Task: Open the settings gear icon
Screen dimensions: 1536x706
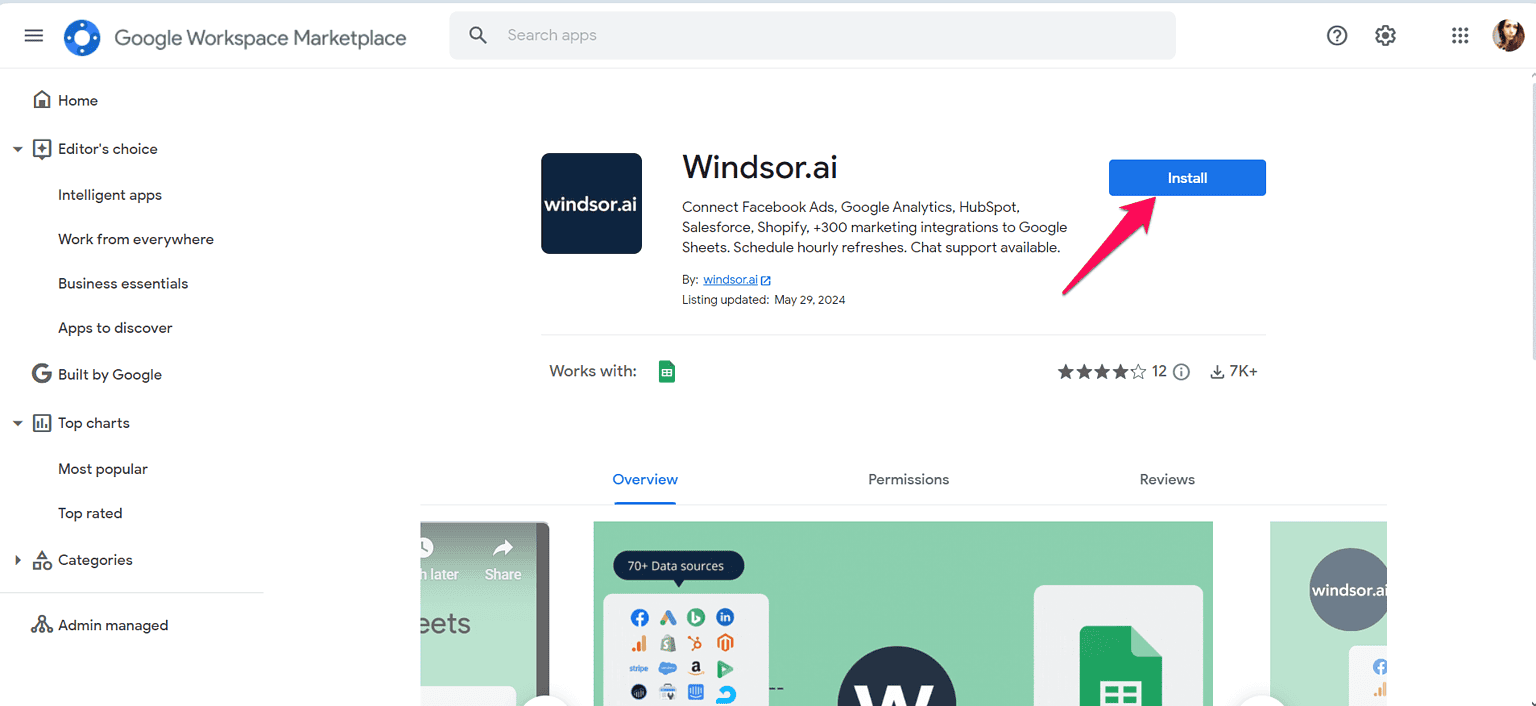Action: click(1385, 36)
